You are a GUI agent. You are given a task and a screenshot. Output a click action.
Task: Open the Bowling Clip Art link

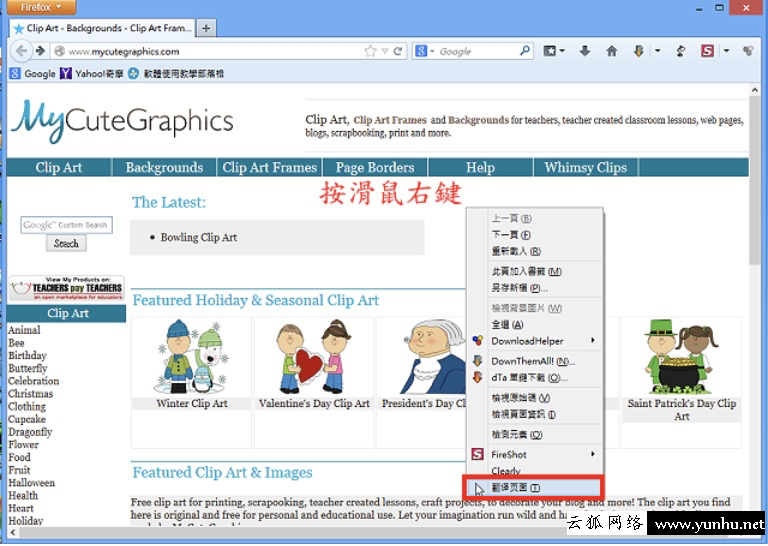point(199,237)
